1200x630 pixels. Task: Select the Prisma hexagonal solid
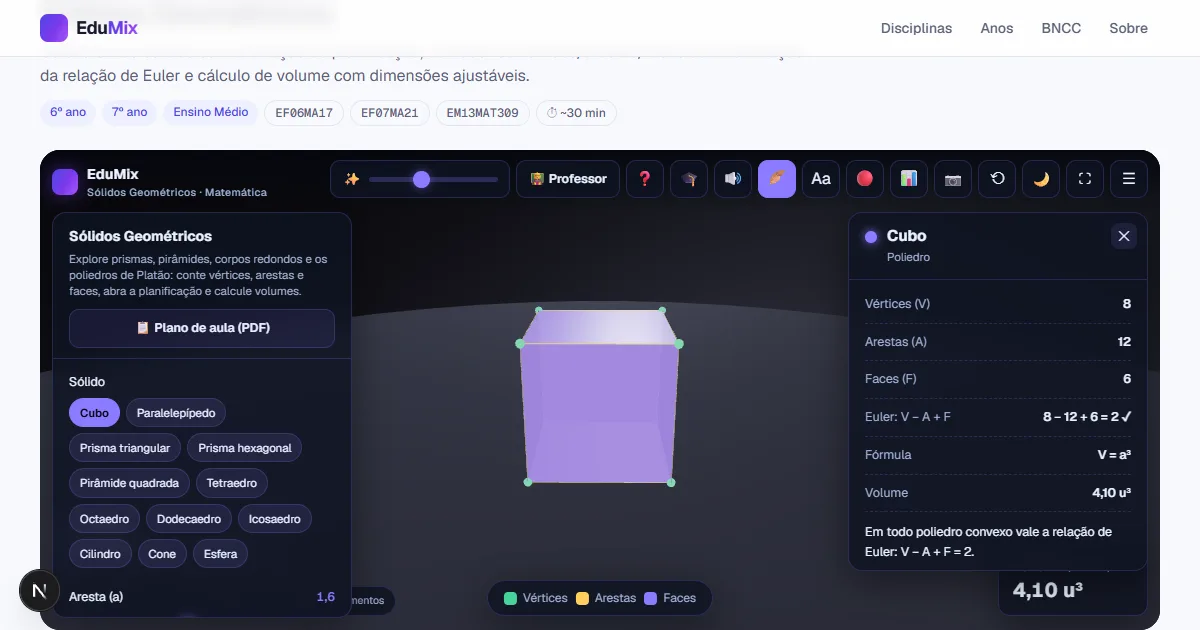tap(245, 448)
